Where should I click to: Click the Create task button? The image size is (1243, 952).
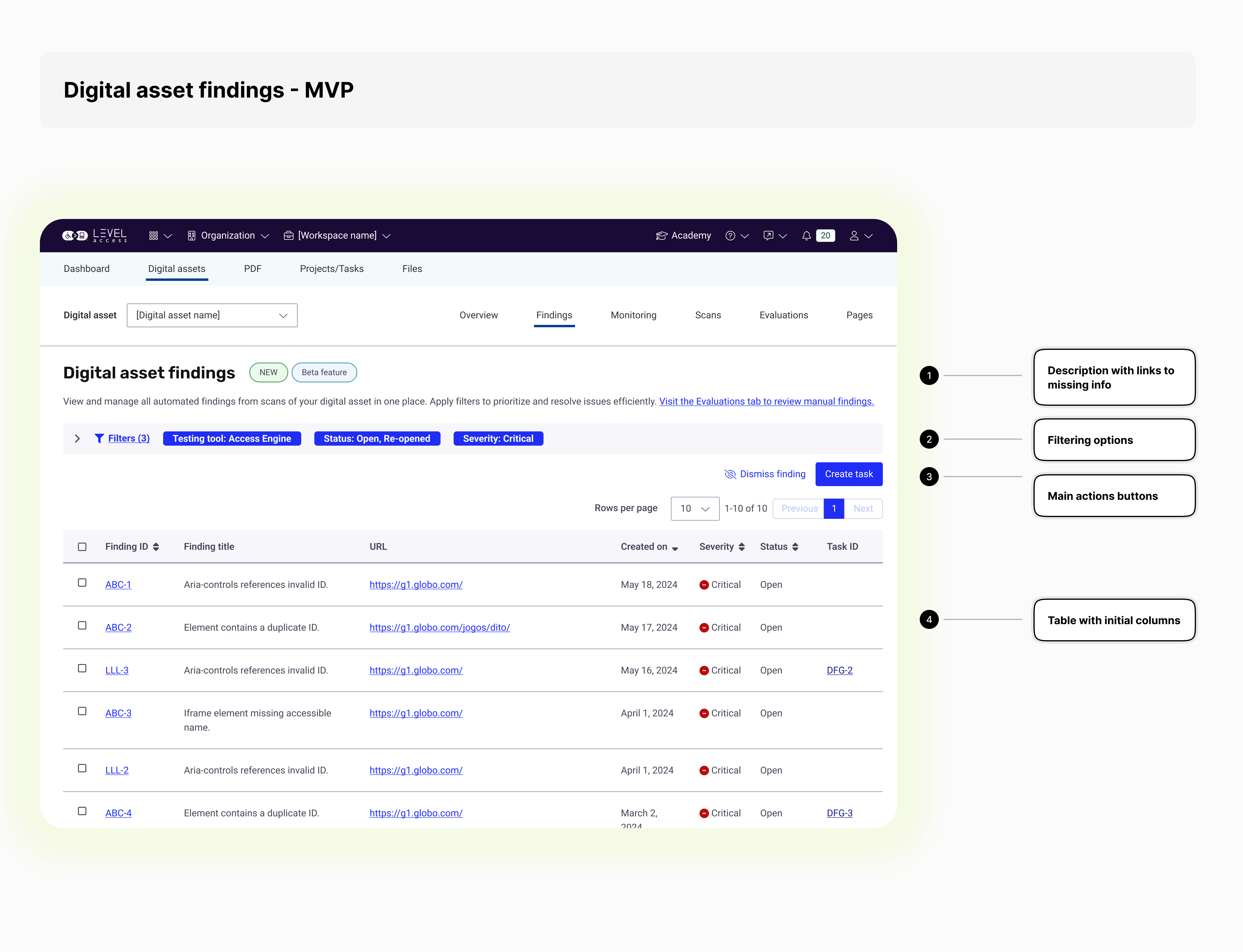click(849, 474)
